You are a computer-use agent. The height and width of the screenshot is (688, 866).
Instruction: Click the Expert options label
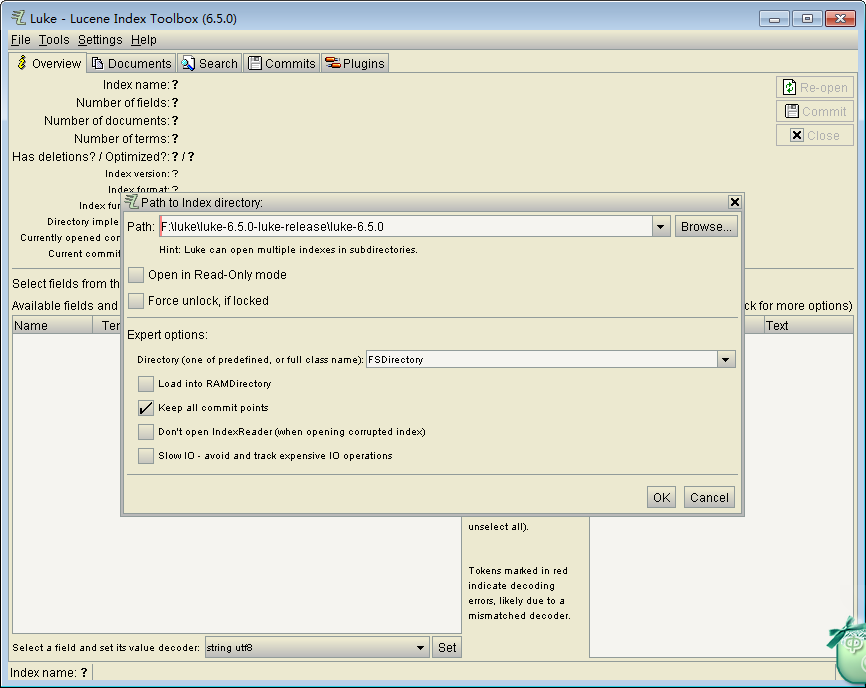click(x=167, y=335)
